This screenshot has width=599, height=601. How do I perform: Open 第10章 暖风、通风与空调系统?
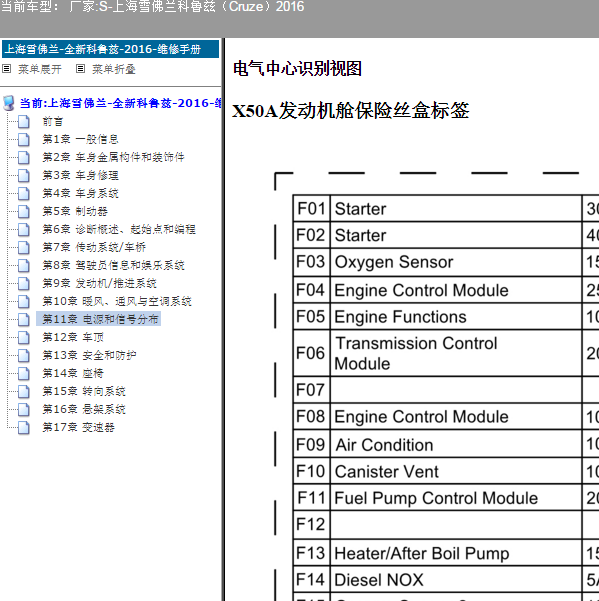coord(117,302)
